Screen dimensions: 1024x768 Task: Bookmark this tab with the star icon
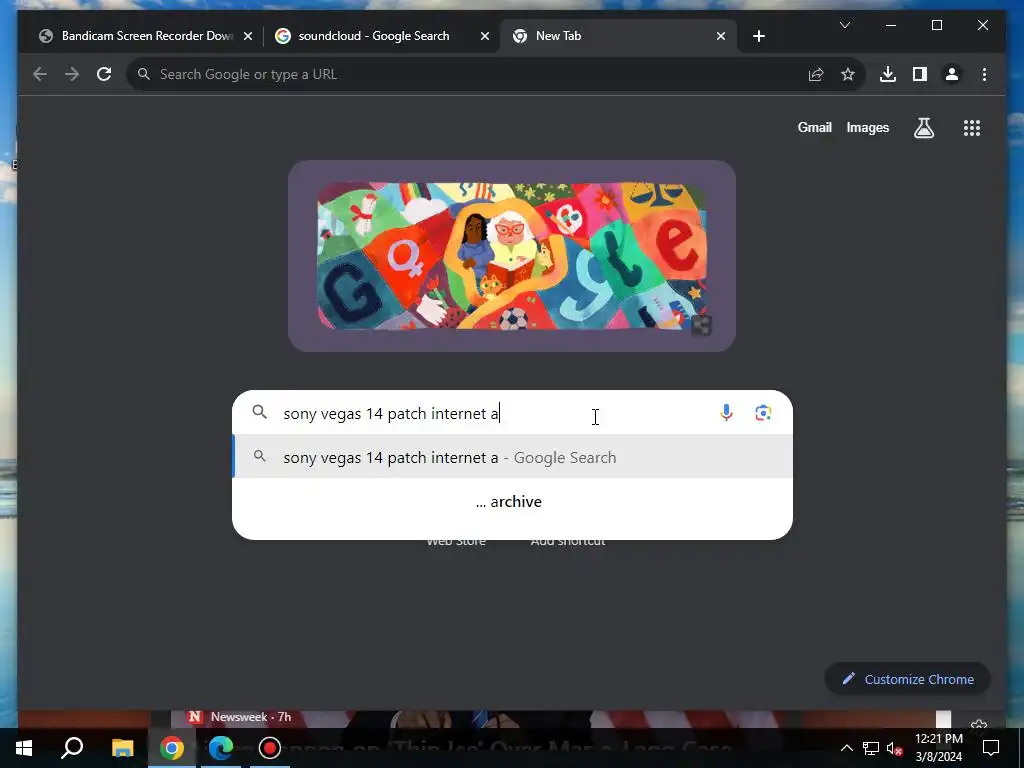coord(848,74)
